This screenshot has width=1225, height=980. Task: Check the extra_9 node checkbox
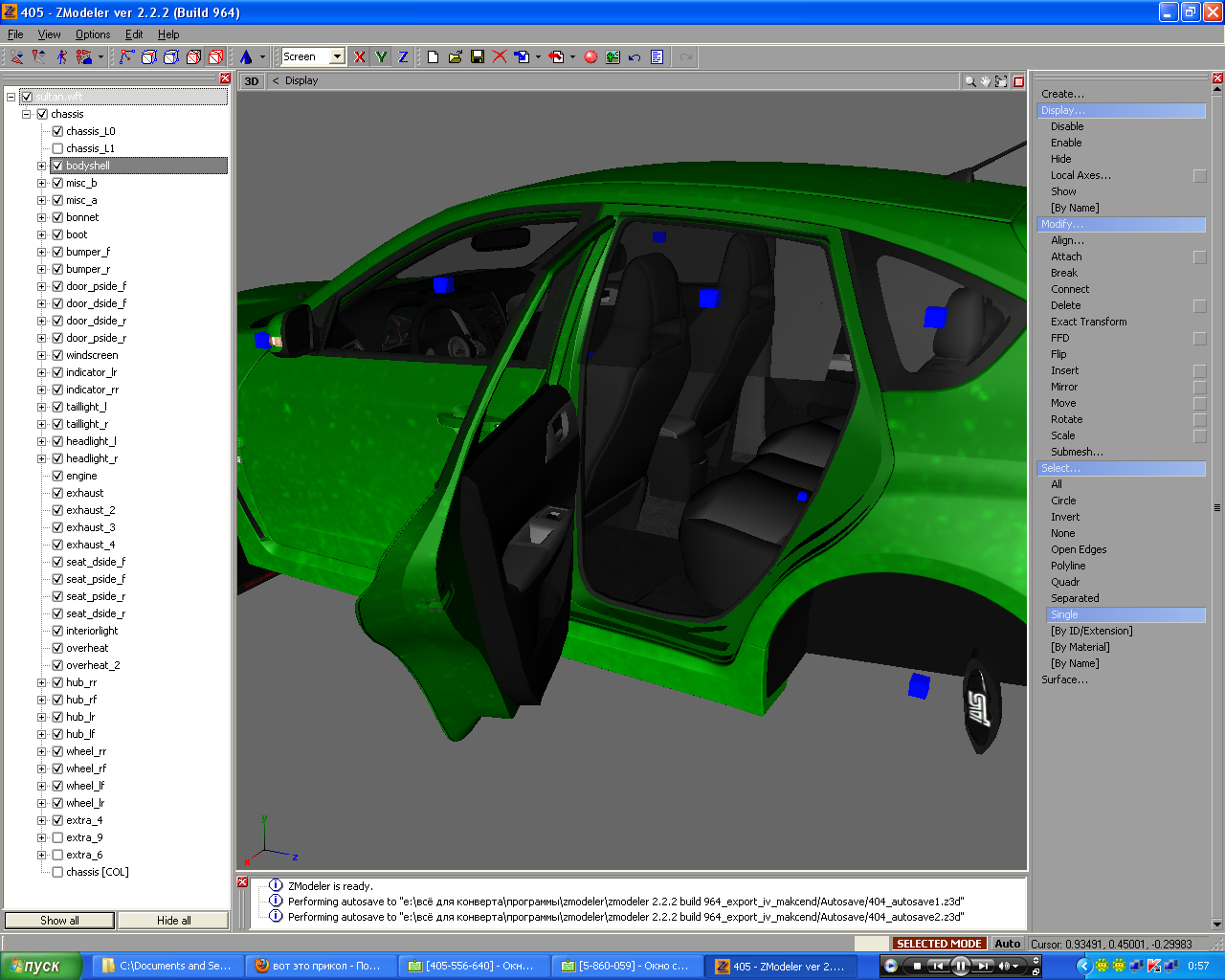57,837
